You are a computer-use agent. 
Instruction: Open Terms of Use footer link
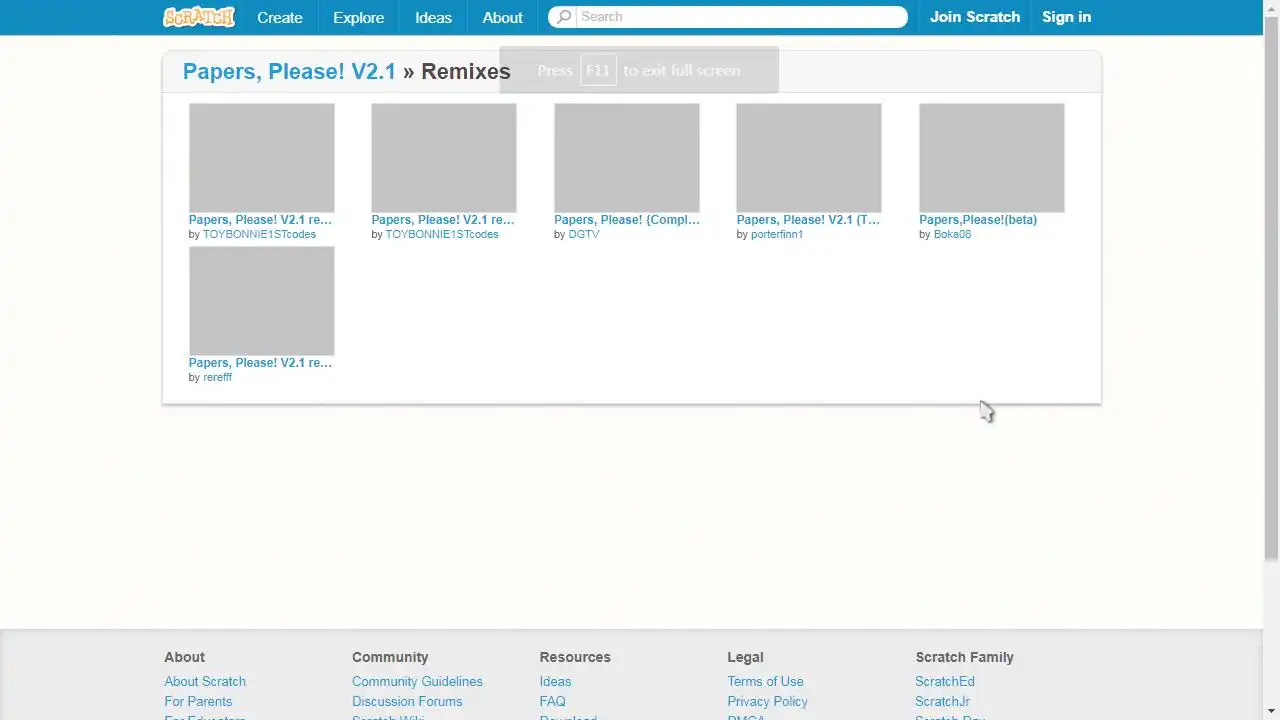(x=765, y=682)
